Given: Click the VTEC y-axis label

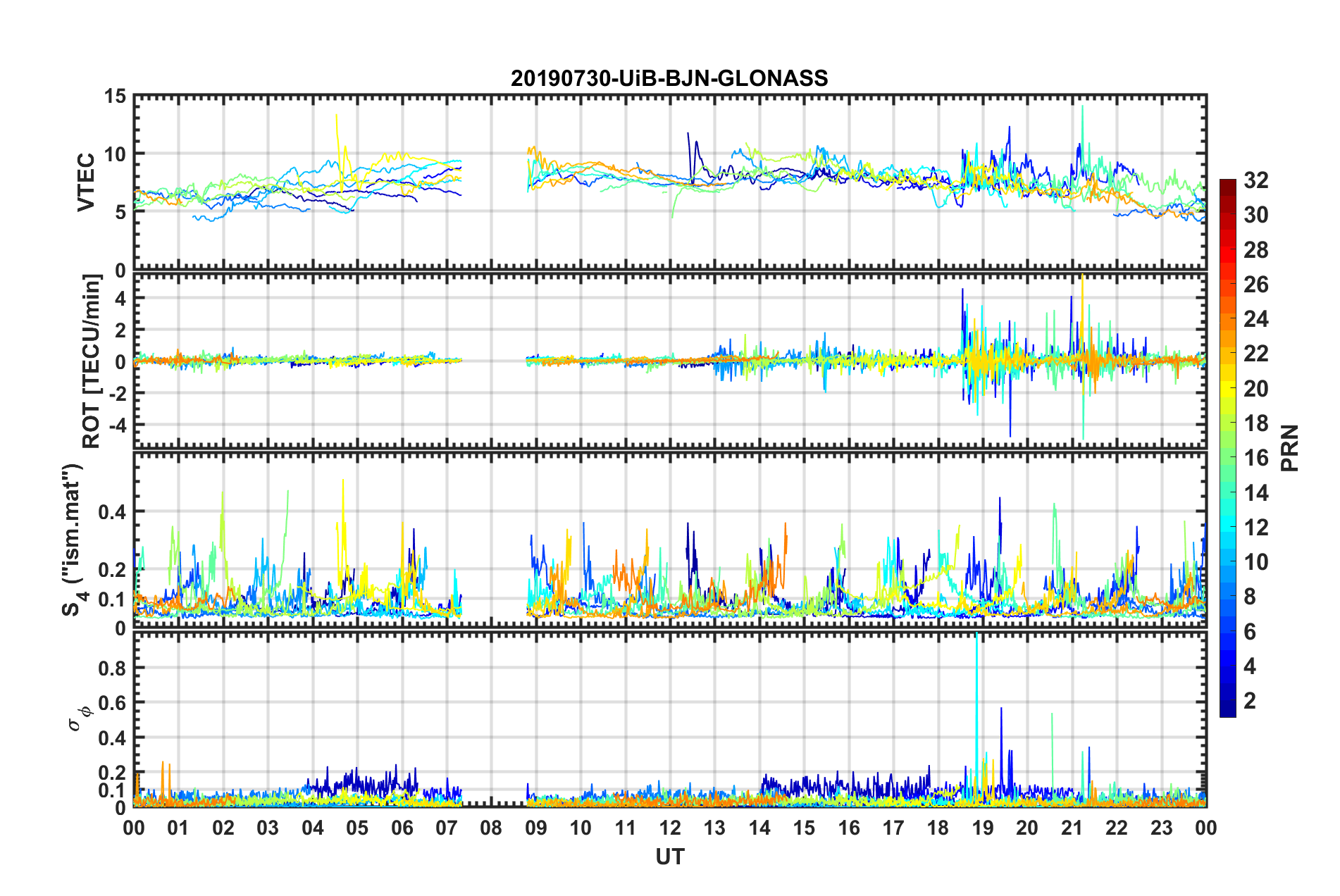Looking at the screenshot, I should tap(86, 182).
